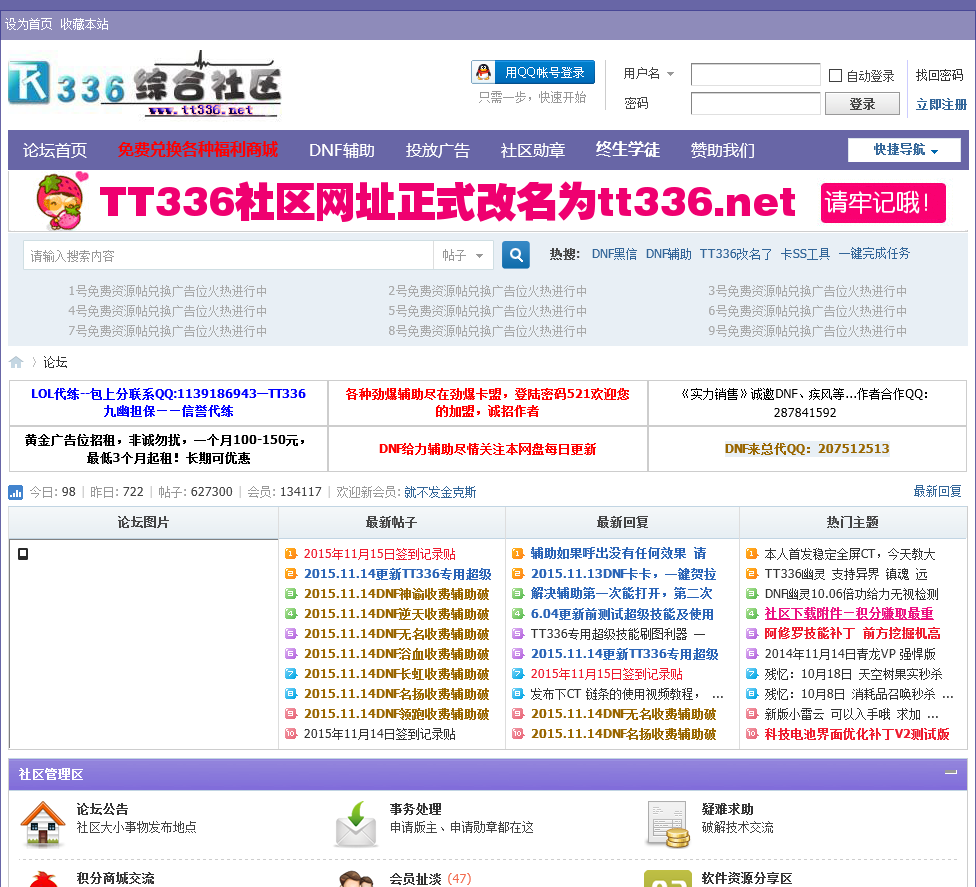Click 5号免费资源帖兑换广告位 link

tap(487, 311)
